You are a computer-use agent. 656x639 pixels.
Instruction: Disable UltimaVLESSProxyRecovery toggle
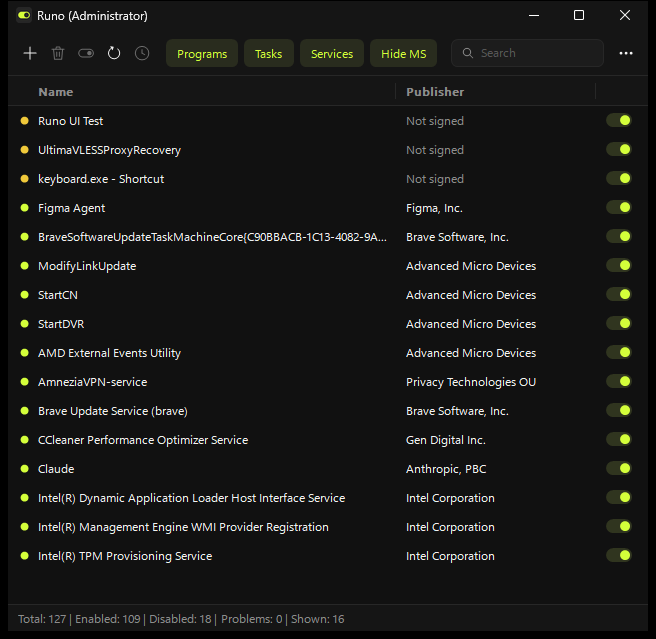pos(619,149)
